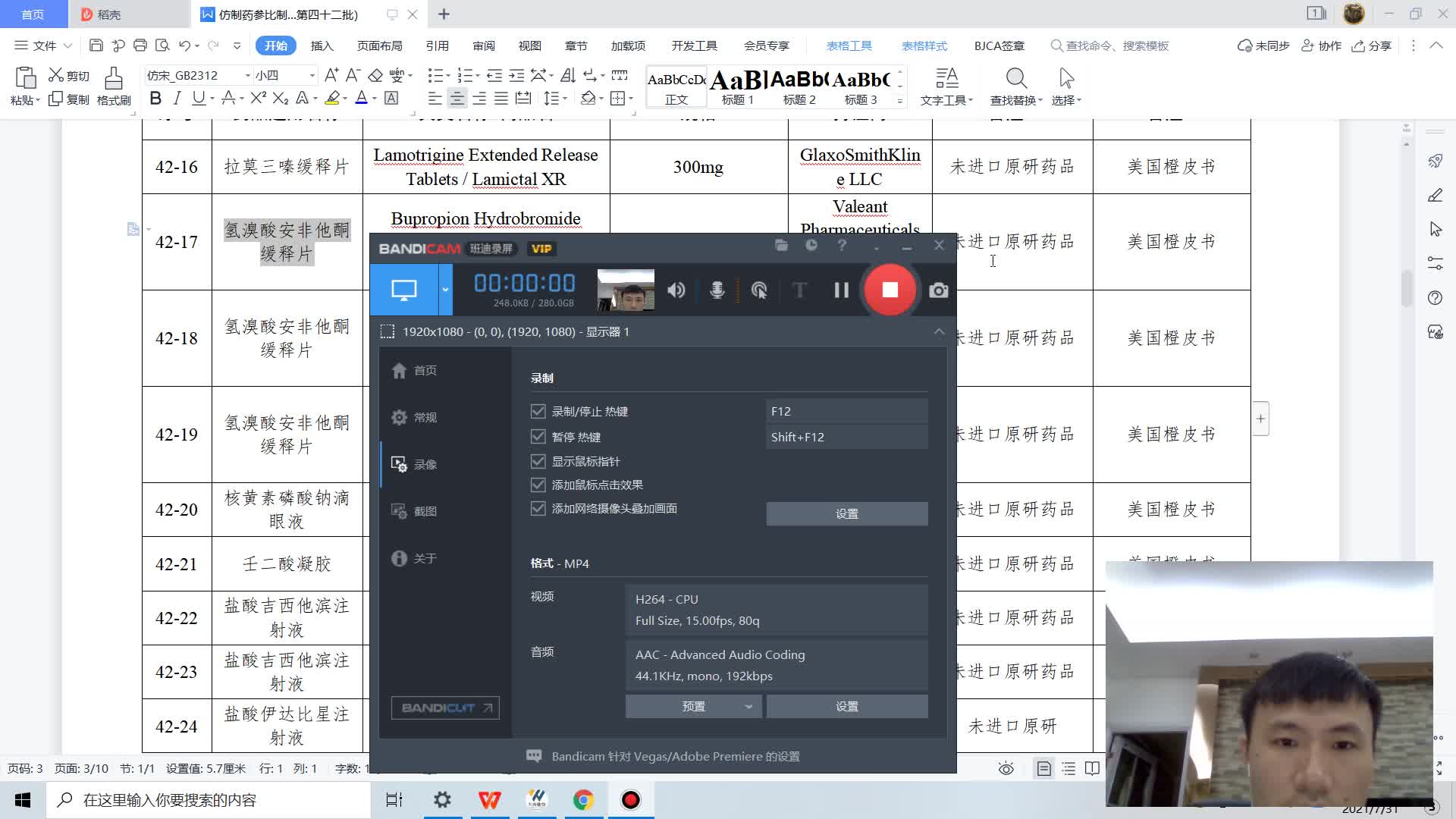The width and height of the screenshot is (1456, 819).
Task: Open the Bandicam 截图 sidebar tab
Action: [444, 511]
